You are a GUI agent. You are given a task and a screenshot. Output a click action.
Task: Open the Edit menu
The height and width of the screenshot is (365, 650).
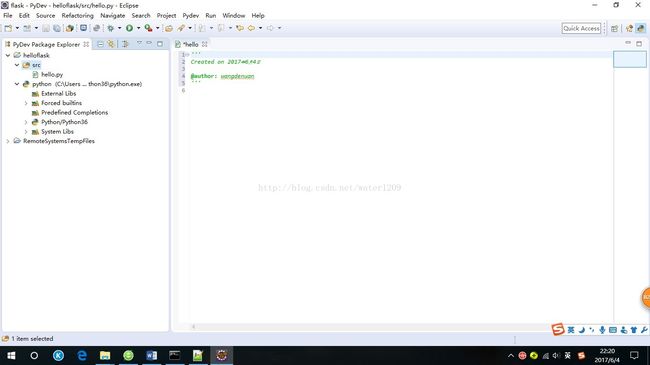pyautogui.click(x=24, y=15)
